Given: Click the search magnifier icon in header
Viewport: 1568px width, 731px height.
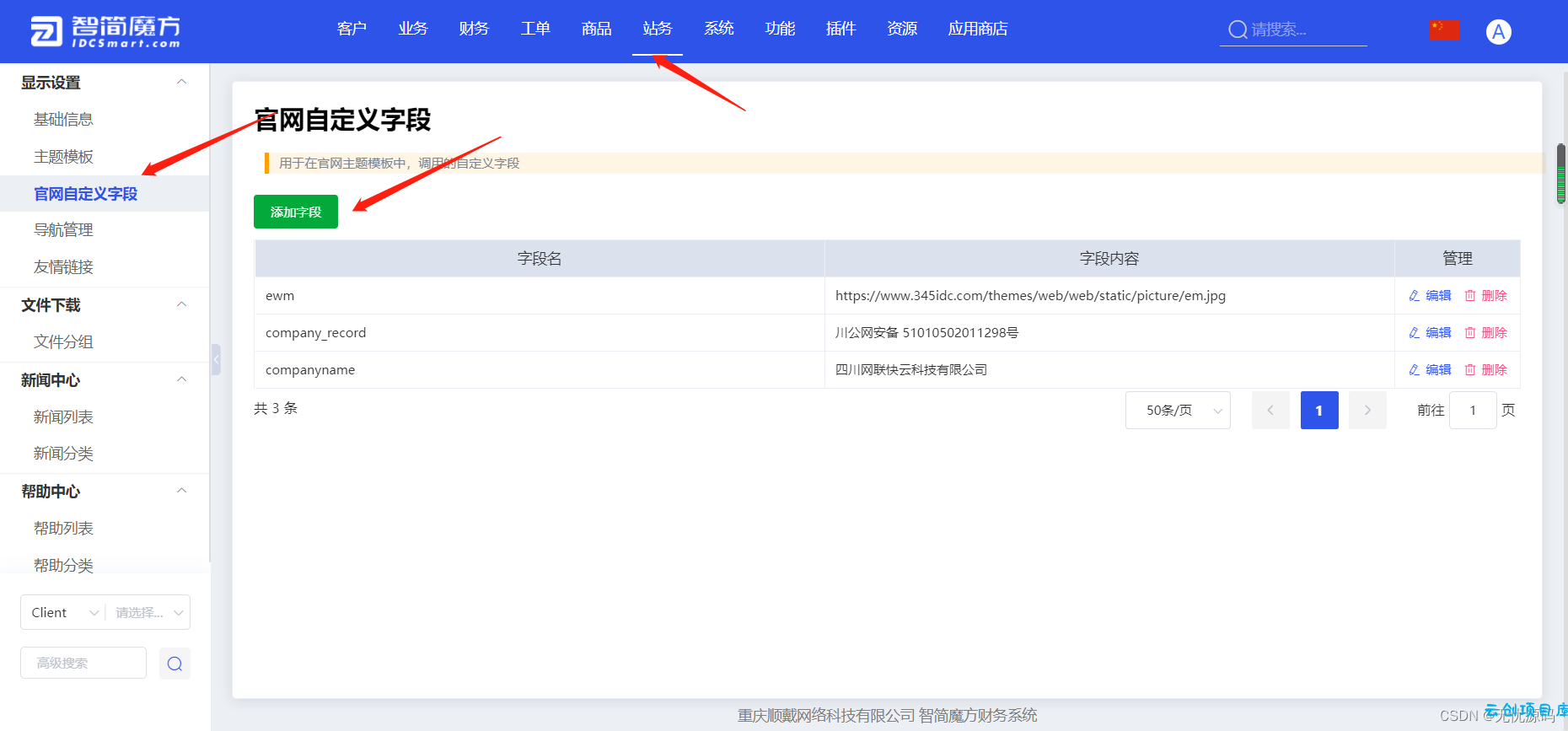Looking at the screenshot, I should [x=1238, y=30].
